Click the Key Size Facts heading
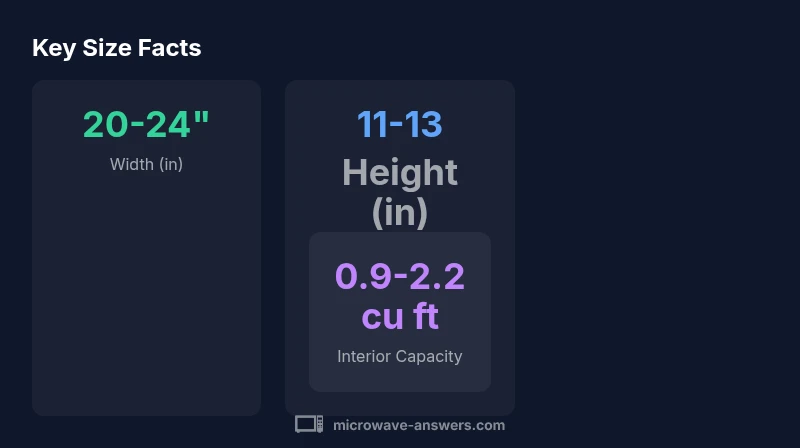This screenshot has width=800, height=448. pyautogui.click(x=116, y=48)
